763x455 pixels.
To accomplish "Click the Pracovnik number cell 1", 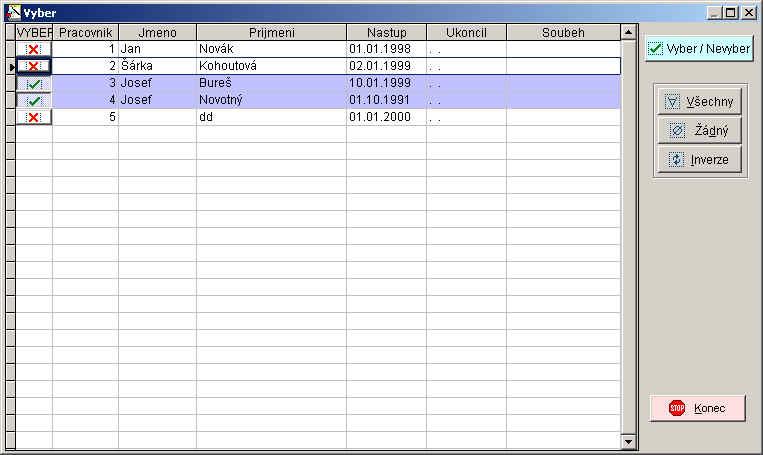I will coord(85,49).
